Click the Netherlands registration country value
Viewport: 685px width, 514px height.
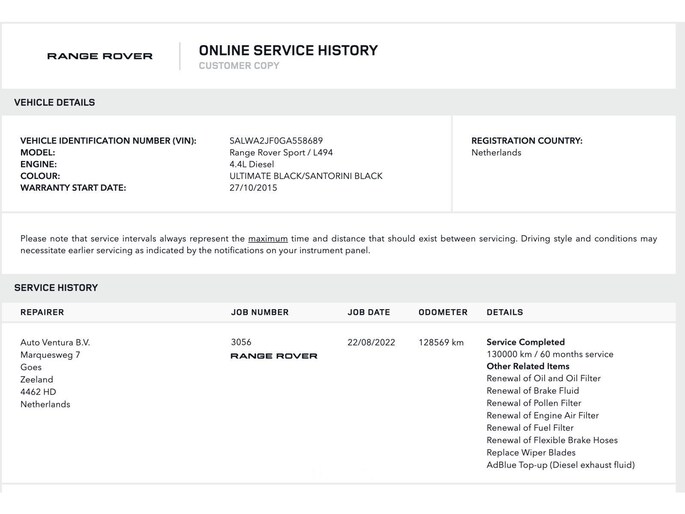[496, 153]
